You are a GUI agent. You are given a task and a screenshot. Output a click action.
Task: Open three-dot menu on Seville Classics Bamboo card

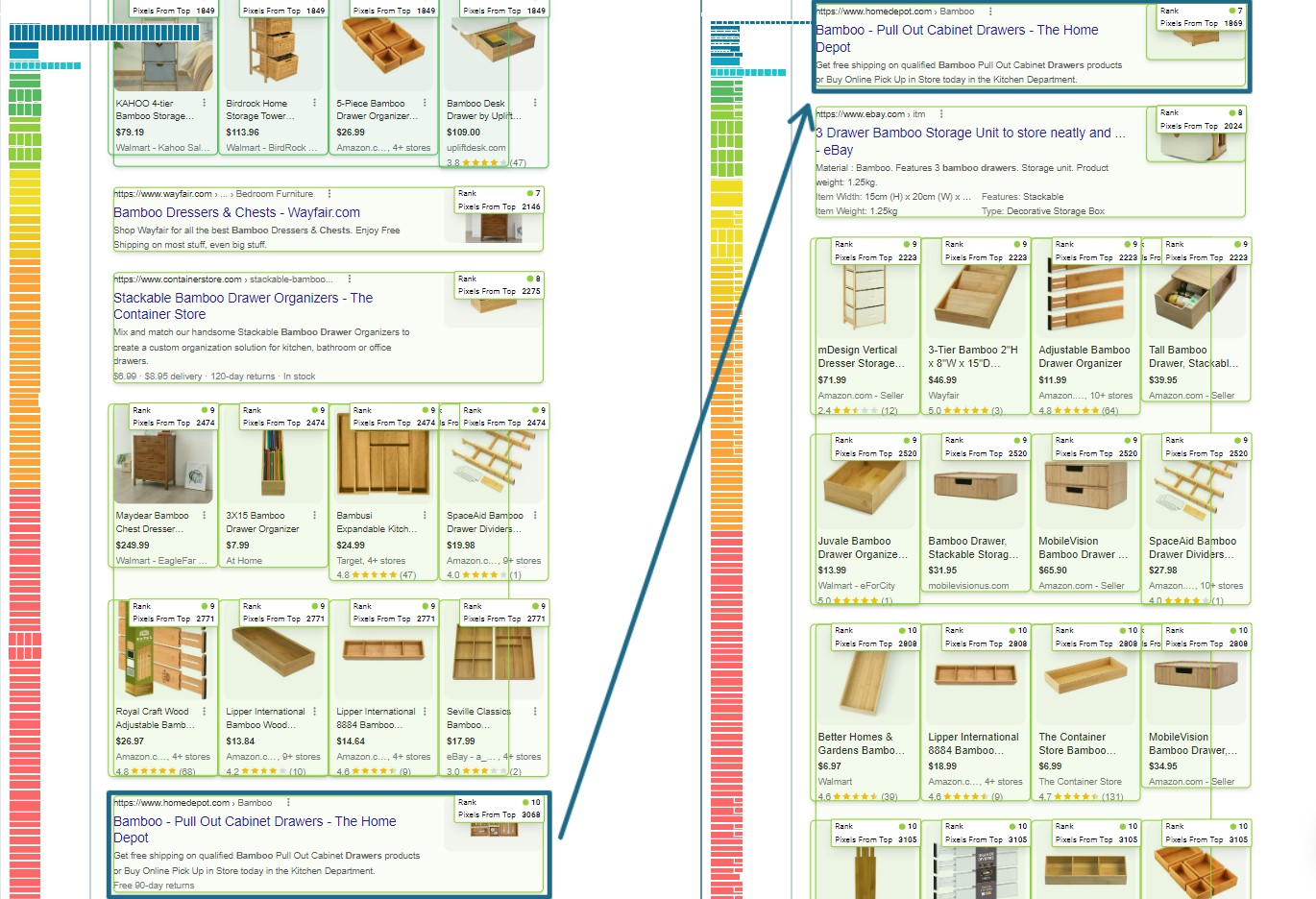535,712
